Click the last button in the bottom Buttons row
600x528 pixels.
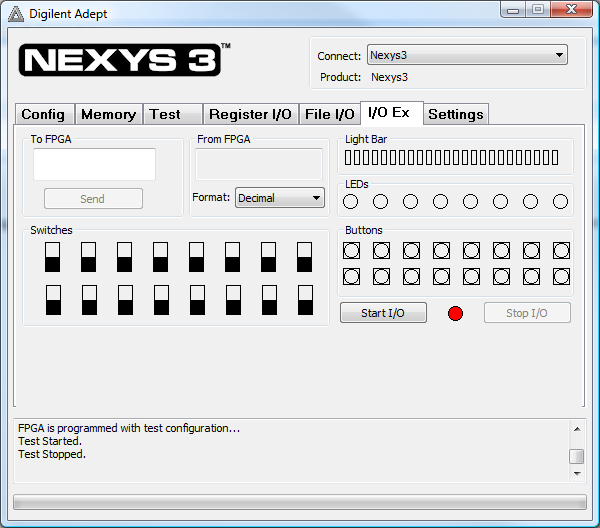pos(561,277)
